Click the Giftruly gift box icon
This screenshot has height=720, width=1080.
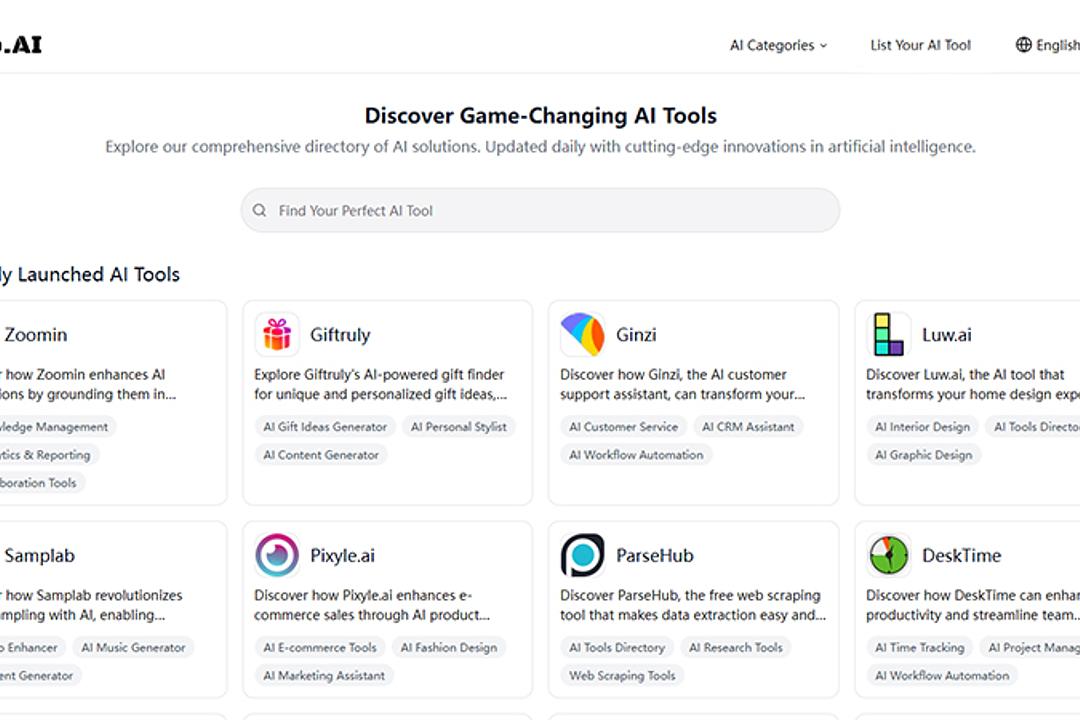pyautogui.click(x=277, y=335)
